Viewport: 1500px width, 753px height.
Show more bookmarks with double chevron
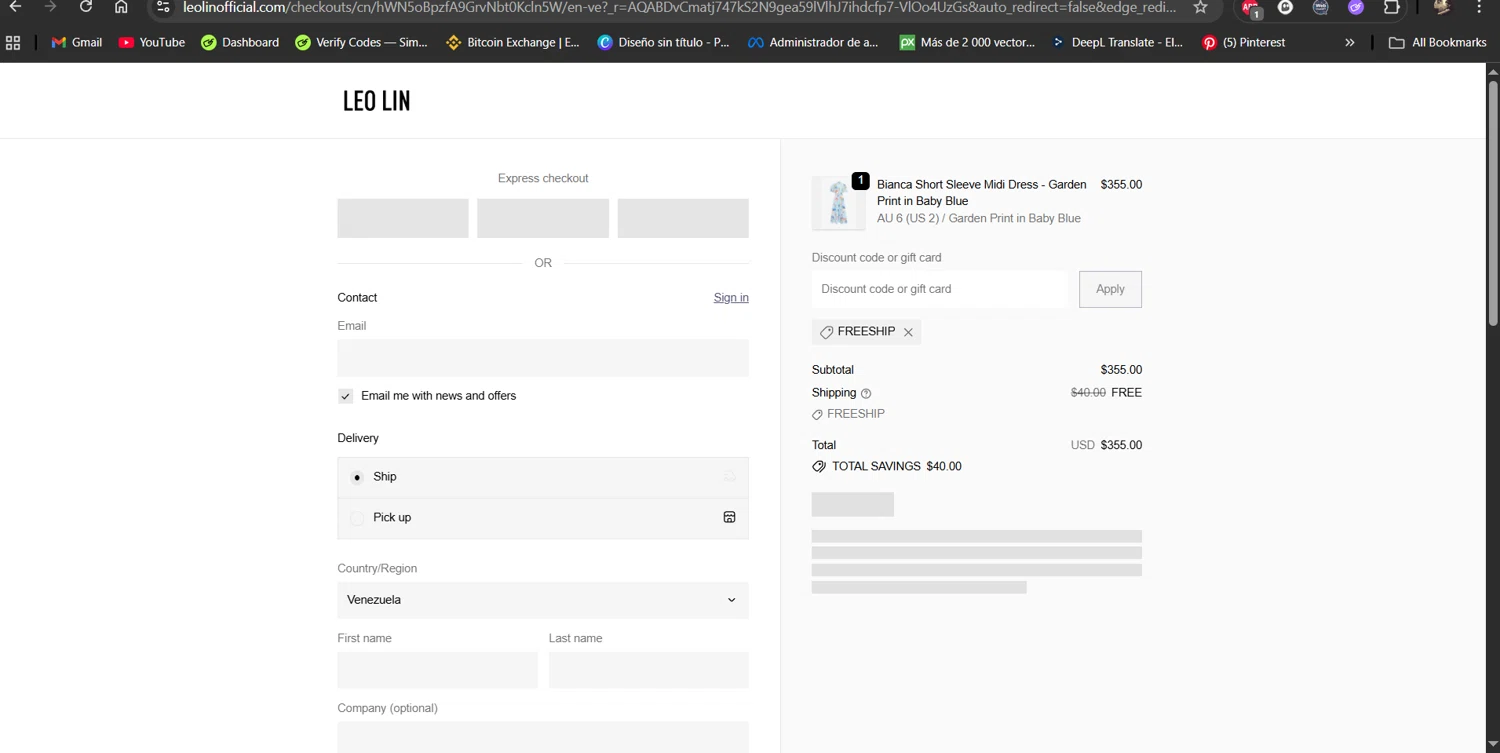point(1349,43)
